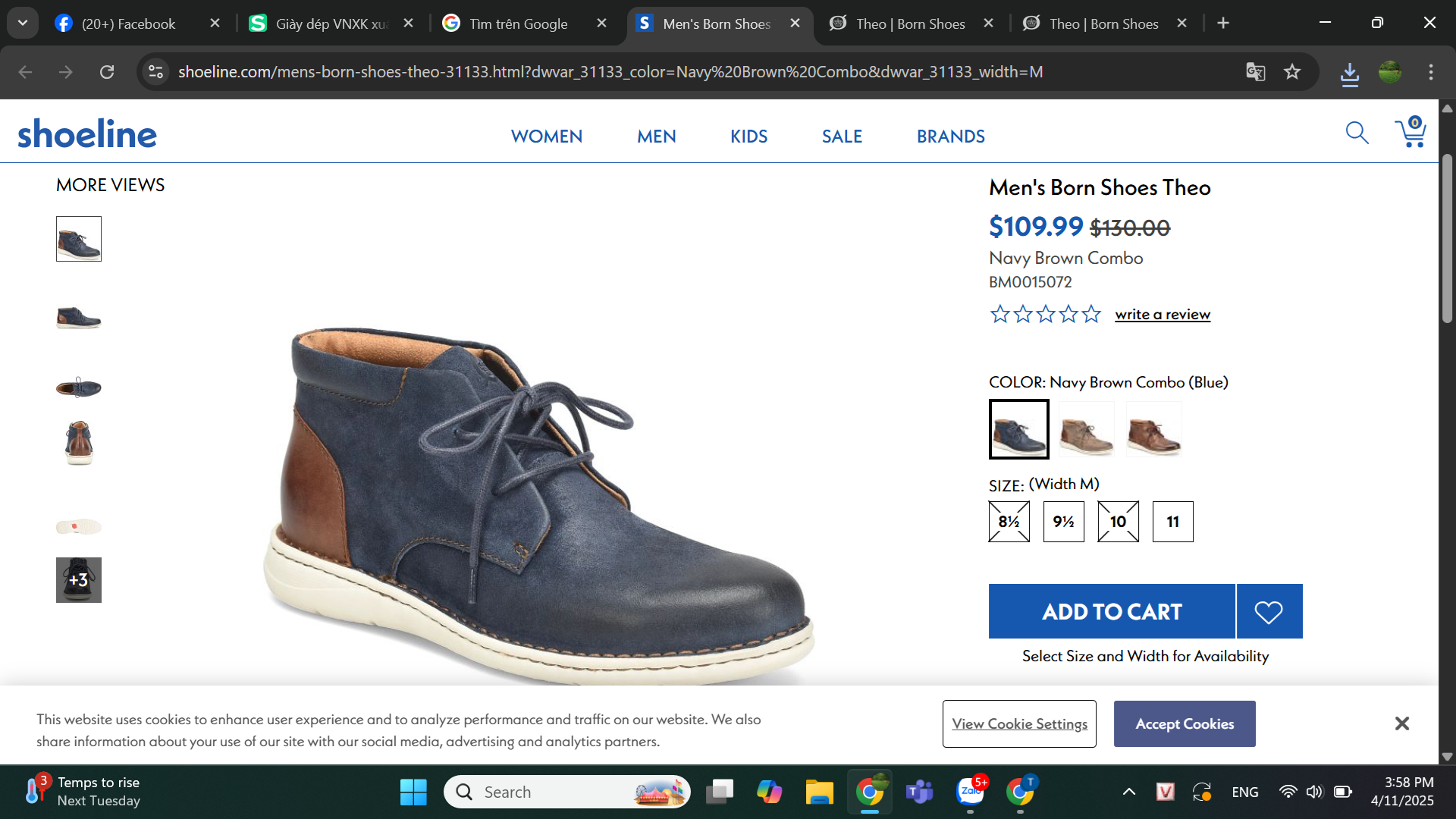Translate this page icon
The width and height of the screenshot is (1456, 819).
point(1255,72)
